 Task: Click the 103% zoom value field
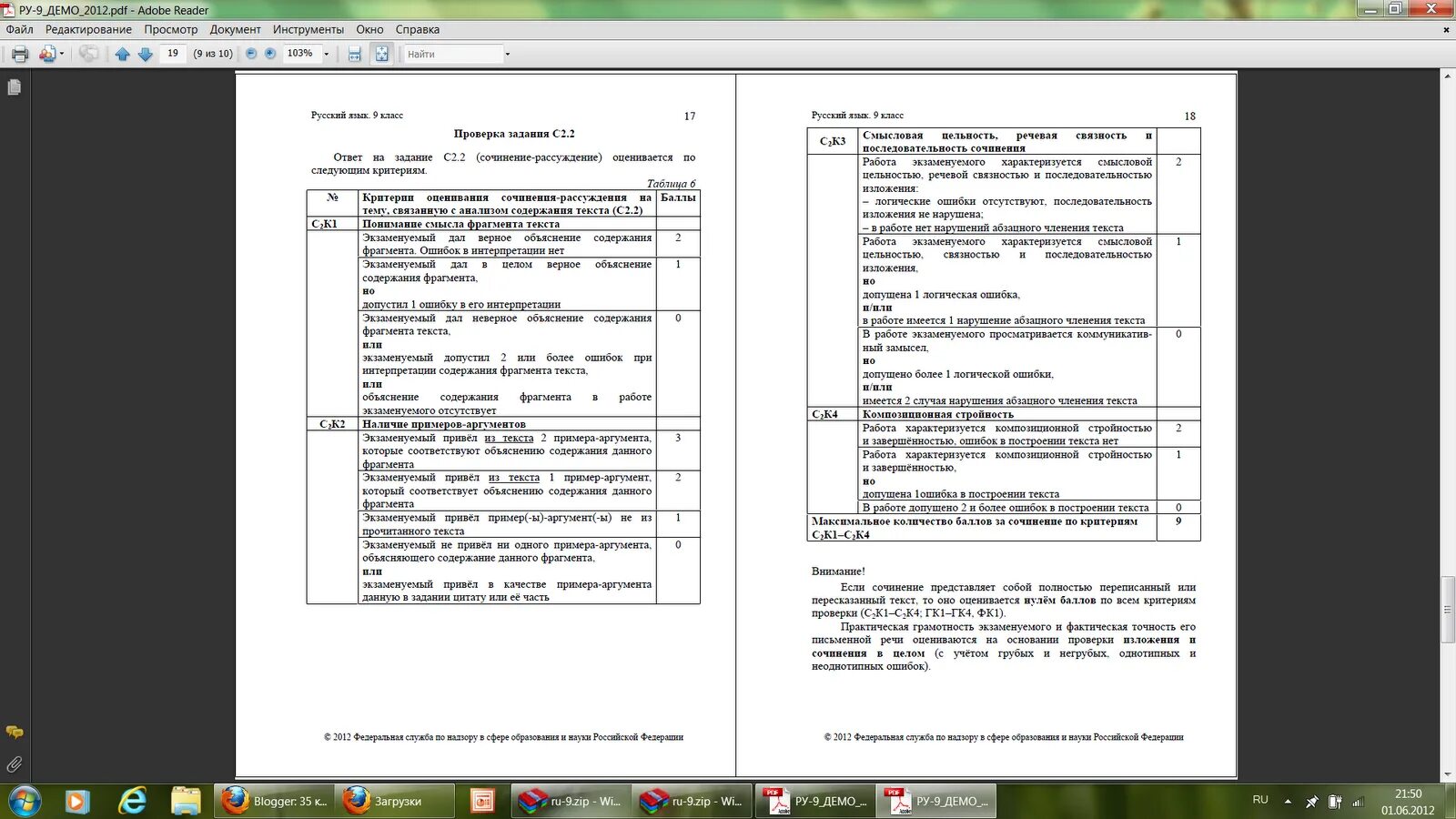[301, 54]
